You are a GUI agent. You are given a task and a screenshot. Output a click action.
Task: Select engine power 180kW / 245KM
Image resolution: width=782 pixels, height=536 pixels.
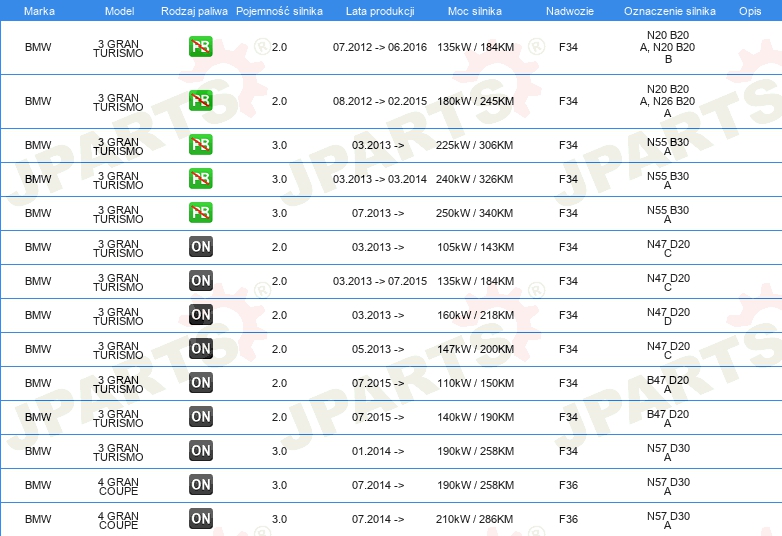[475, 101]
